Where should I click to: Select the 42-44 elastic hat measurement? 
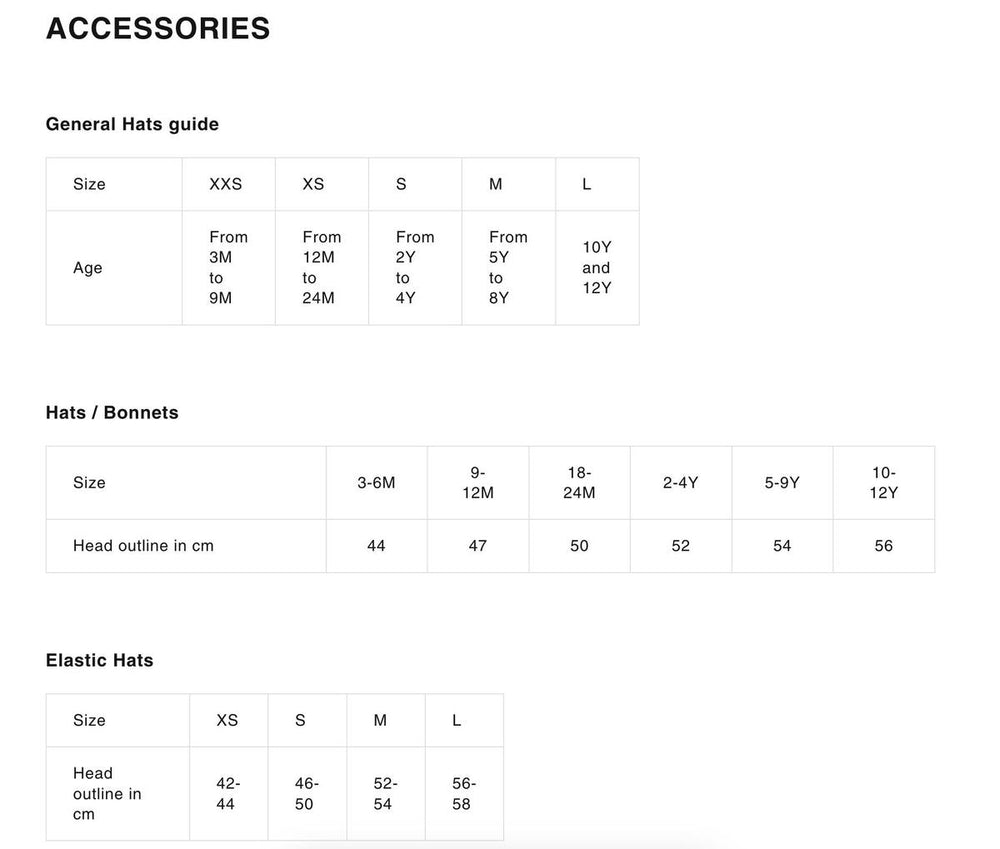coord(228,794)
